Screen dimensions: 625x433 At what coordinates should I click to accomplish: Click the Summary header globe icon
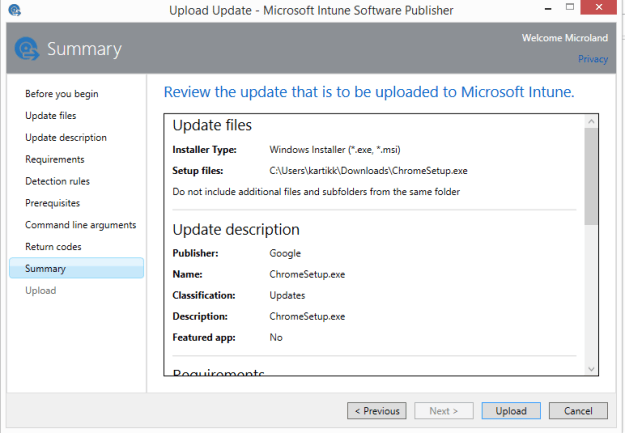click(x=27, y=49)
